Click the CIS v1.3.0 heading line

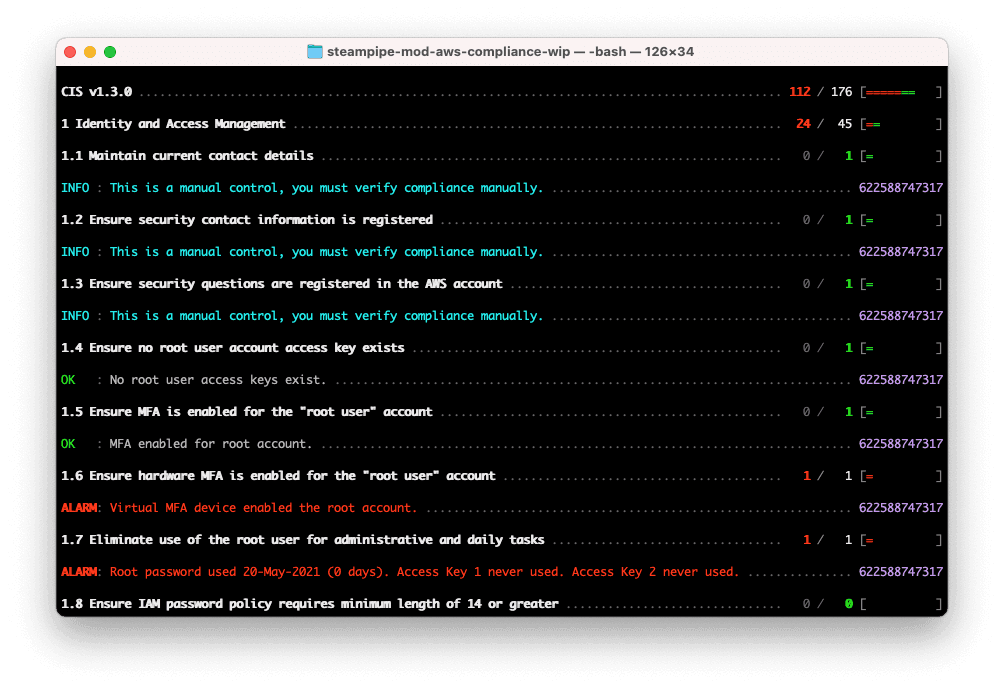click(x=97, y=92)
